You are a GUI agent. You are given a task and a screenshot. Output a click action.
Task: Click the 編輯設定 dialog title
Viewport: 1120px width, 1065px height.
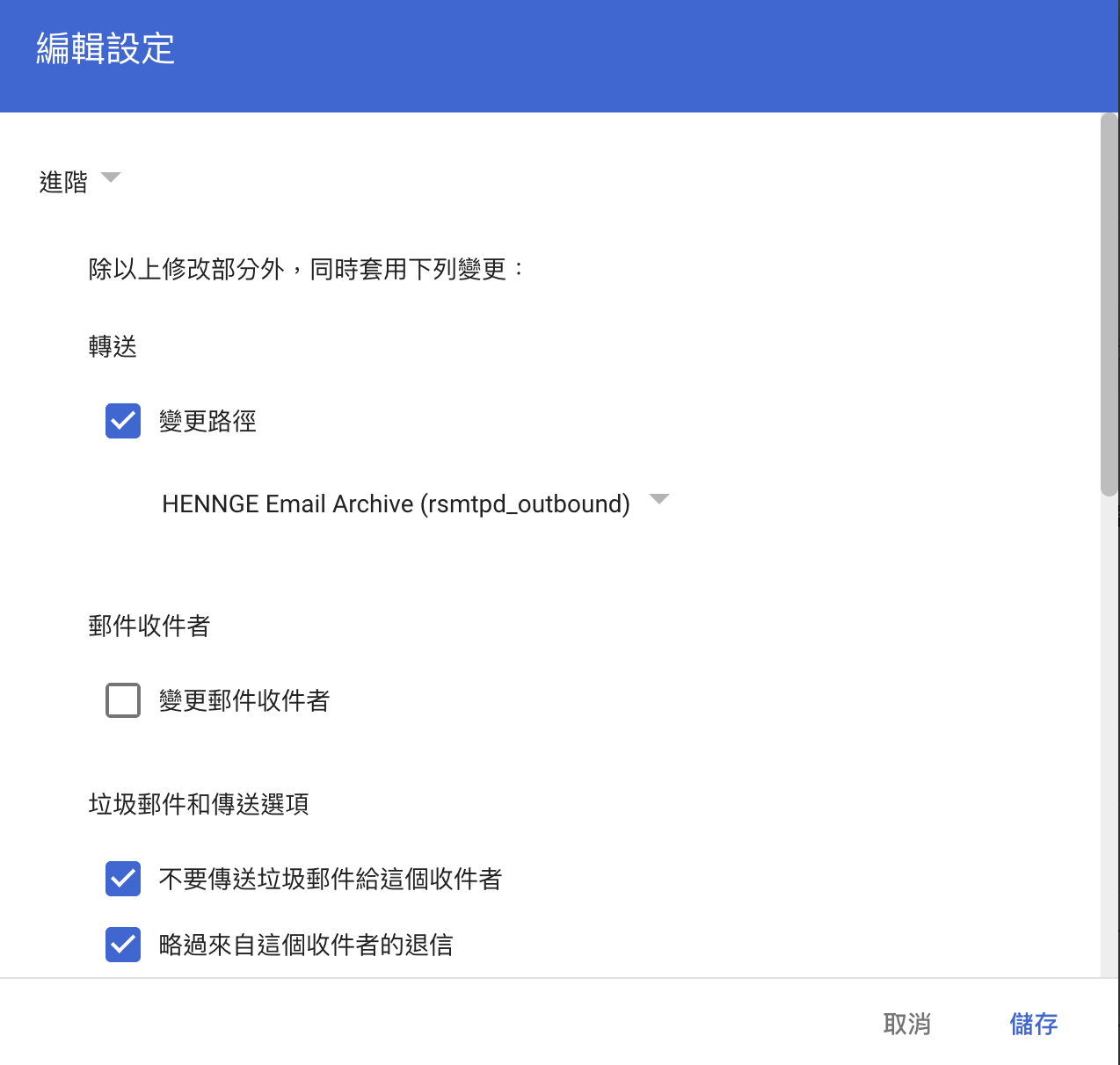pyautogui.click(x=105, y=48)
